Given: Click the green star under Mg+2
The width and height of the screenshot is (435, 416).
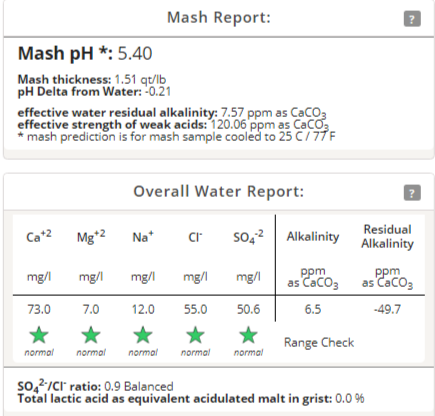Looking at the screenshot, I should (91, 335).
